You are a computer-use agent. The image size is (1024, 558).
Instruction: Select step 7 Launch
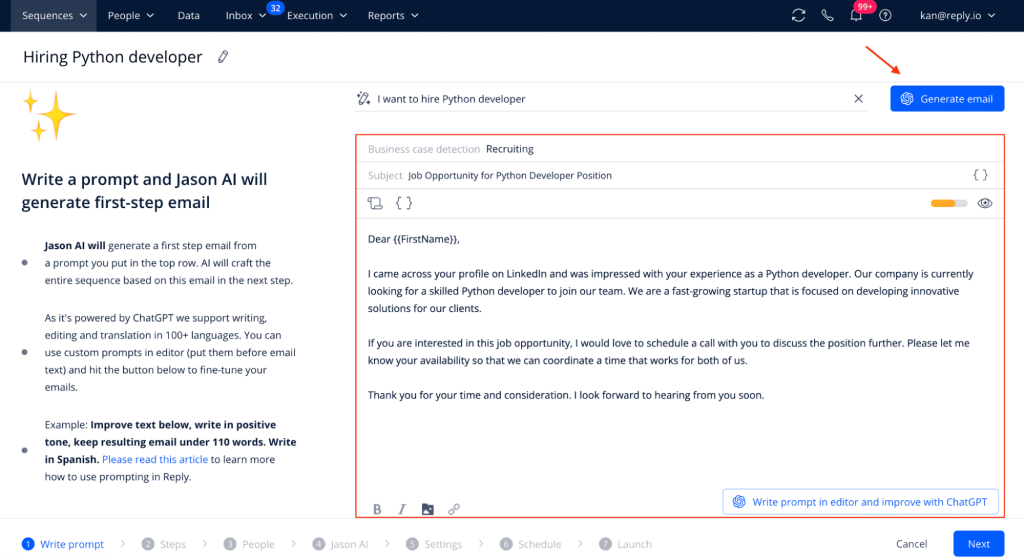(x=625, y=544)
